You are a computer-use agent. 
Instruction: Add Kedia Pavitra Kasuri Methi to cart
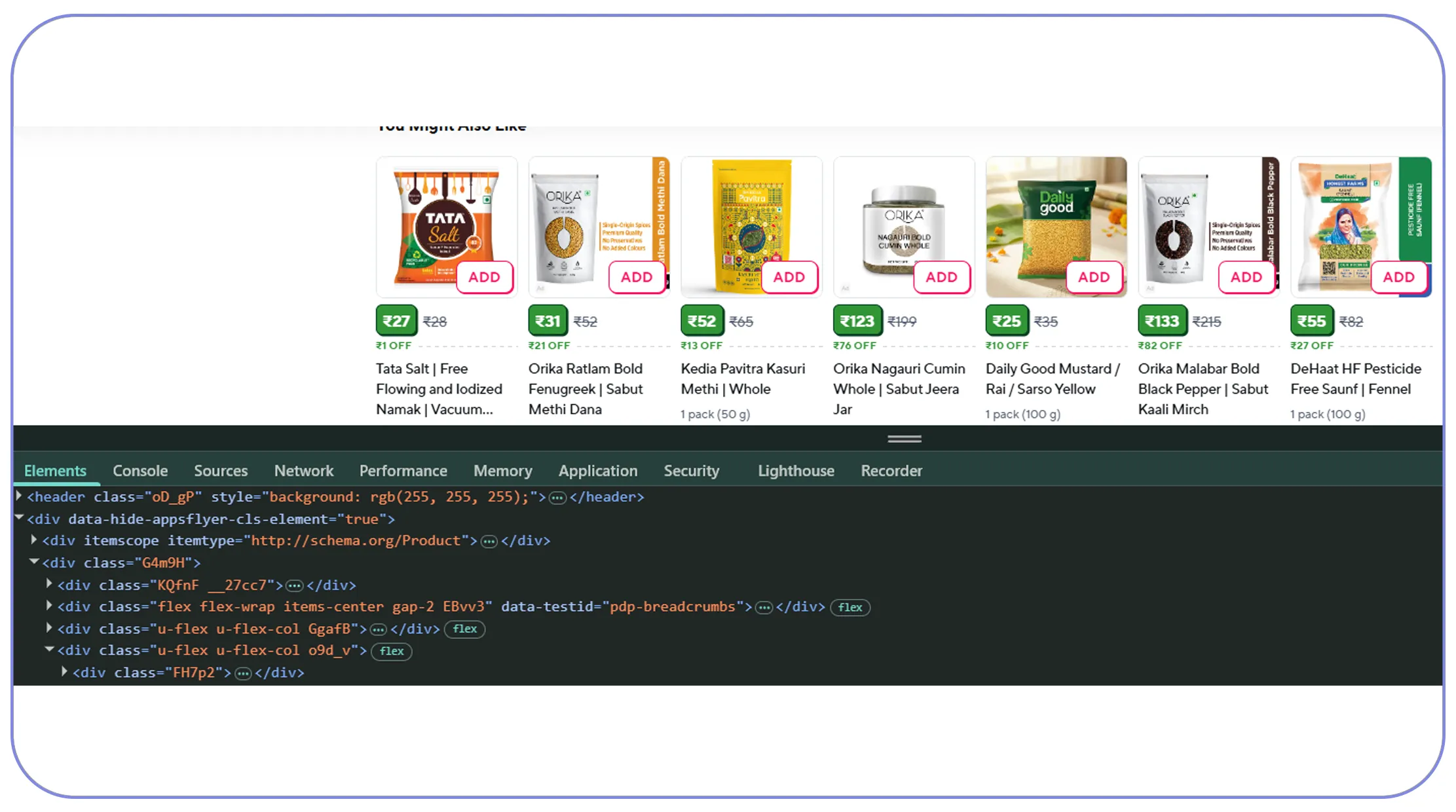point(789,277)
